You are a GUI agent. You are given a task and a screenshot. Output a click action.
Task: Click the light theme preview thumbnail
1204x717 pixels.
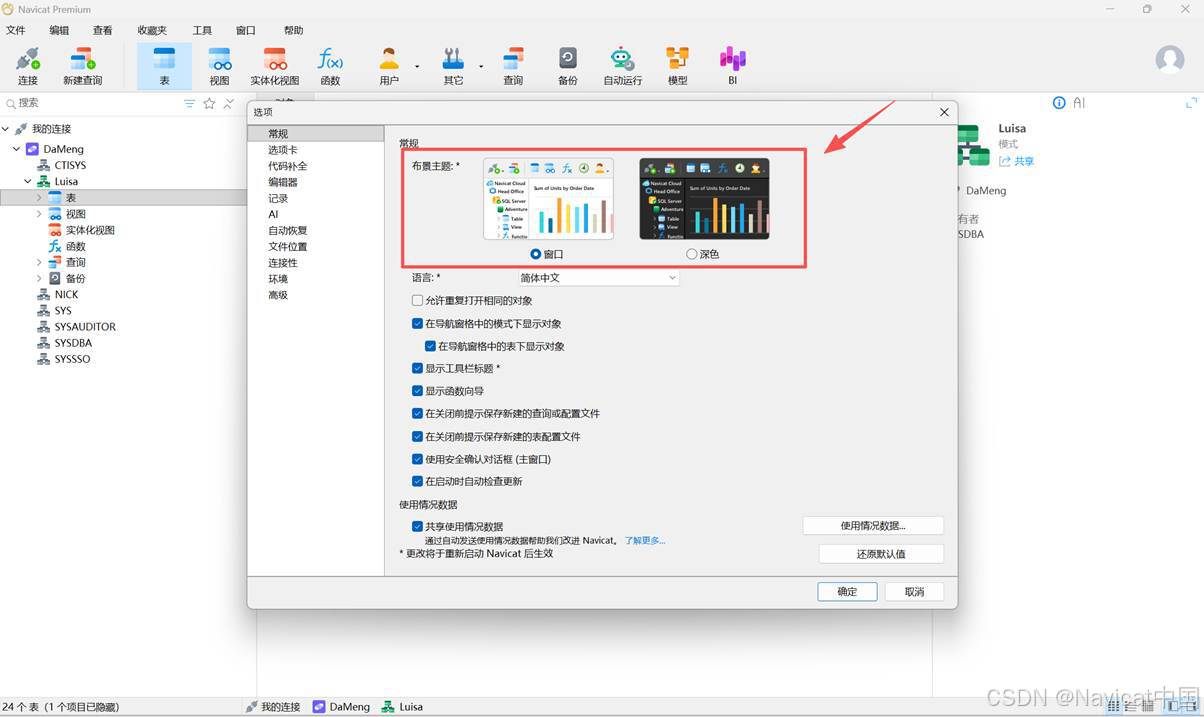pyautogui.click(x=548, y=199)
